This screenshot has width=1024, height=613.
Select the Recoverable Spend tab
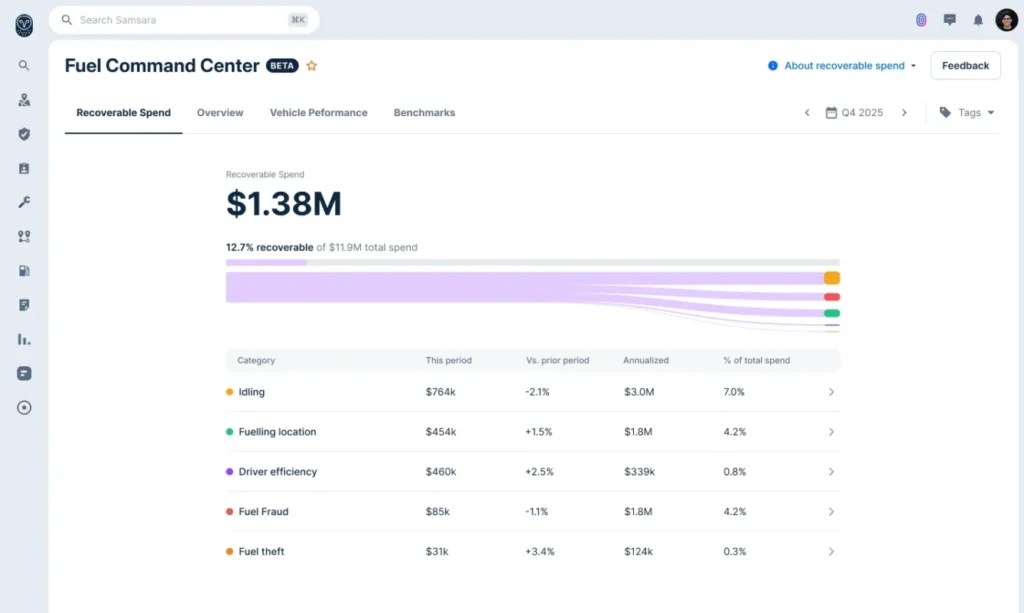[123, 112]
